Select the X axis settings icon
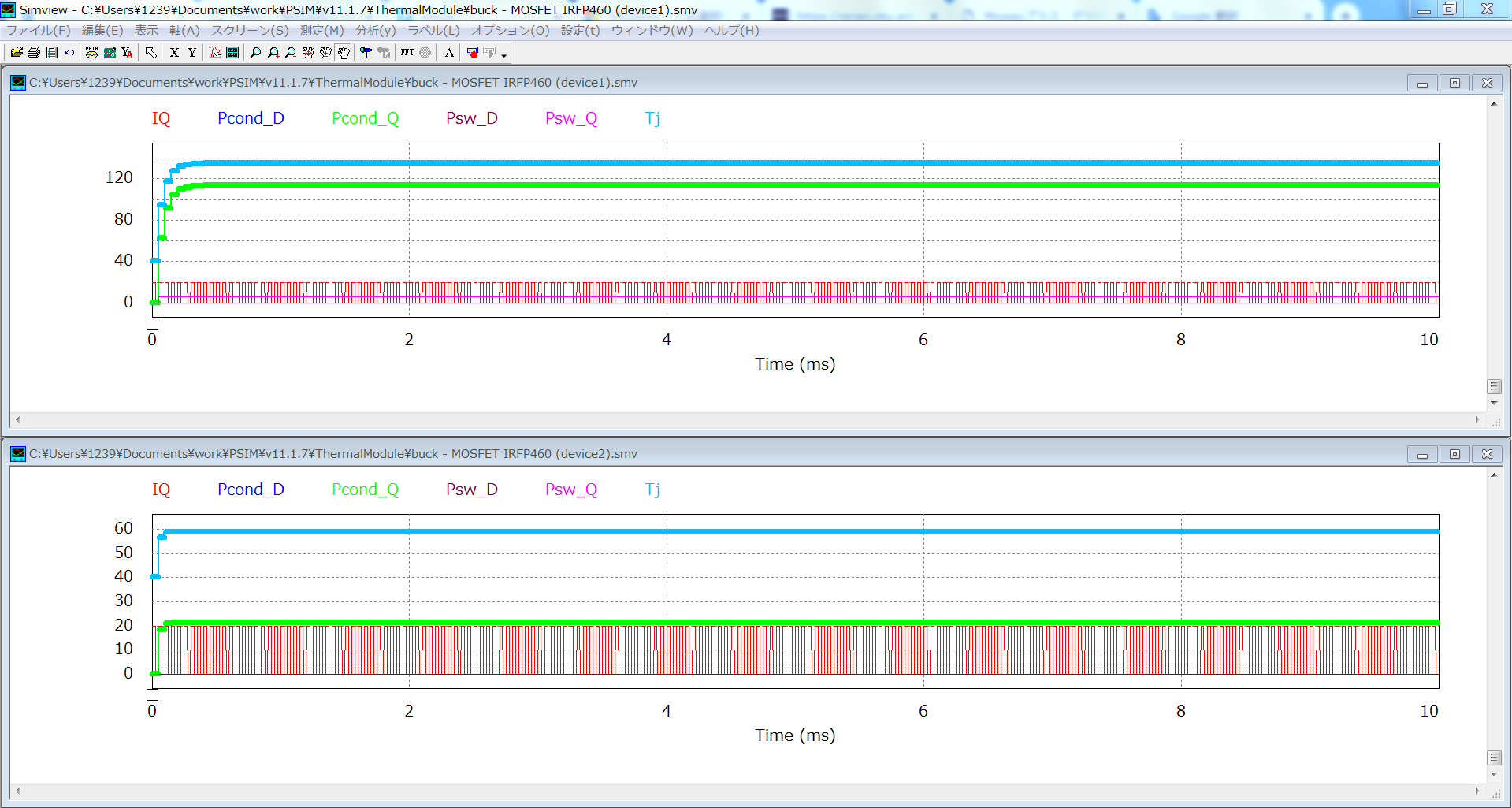The width and height of the screenshot is (1512, 808). pos(174,53)
